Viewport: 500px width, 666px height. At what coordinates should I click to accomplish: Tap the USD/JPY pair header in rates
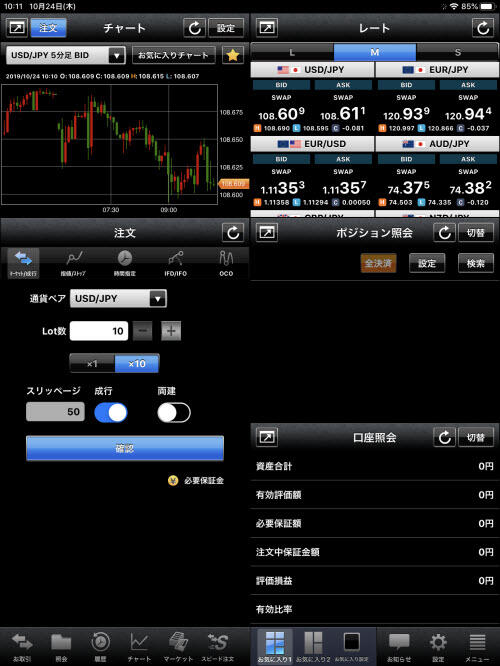click(x=312, y=70)
